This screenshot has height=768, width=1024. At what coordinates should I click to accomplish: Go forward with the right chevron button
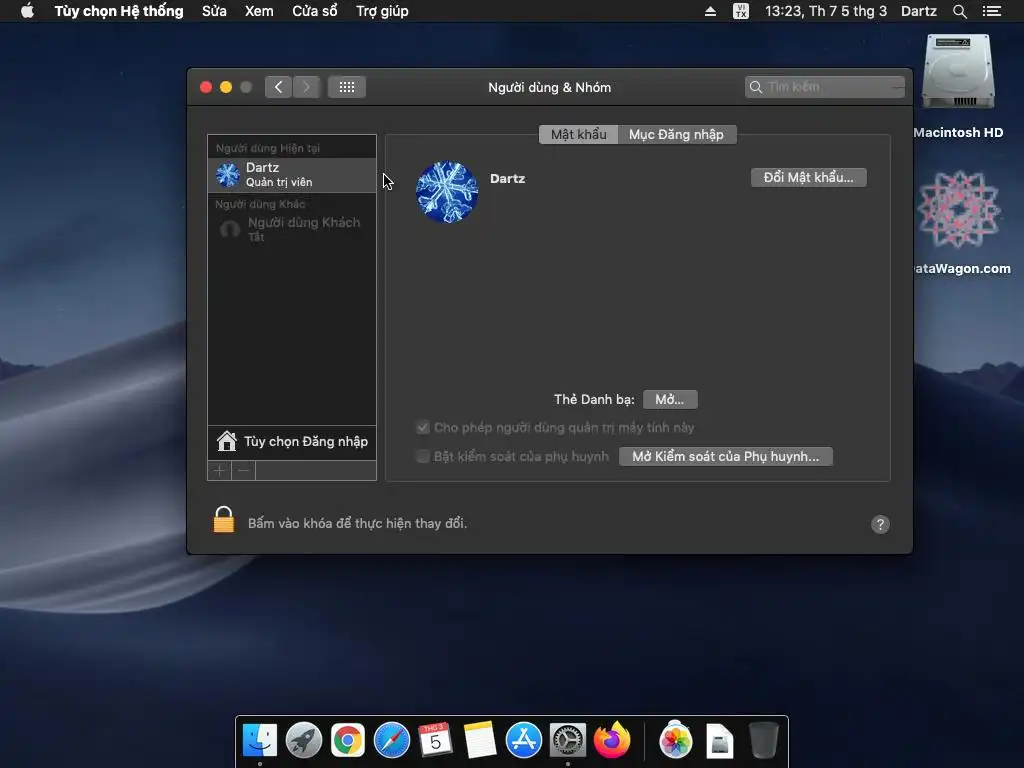[x=306, y=87]
